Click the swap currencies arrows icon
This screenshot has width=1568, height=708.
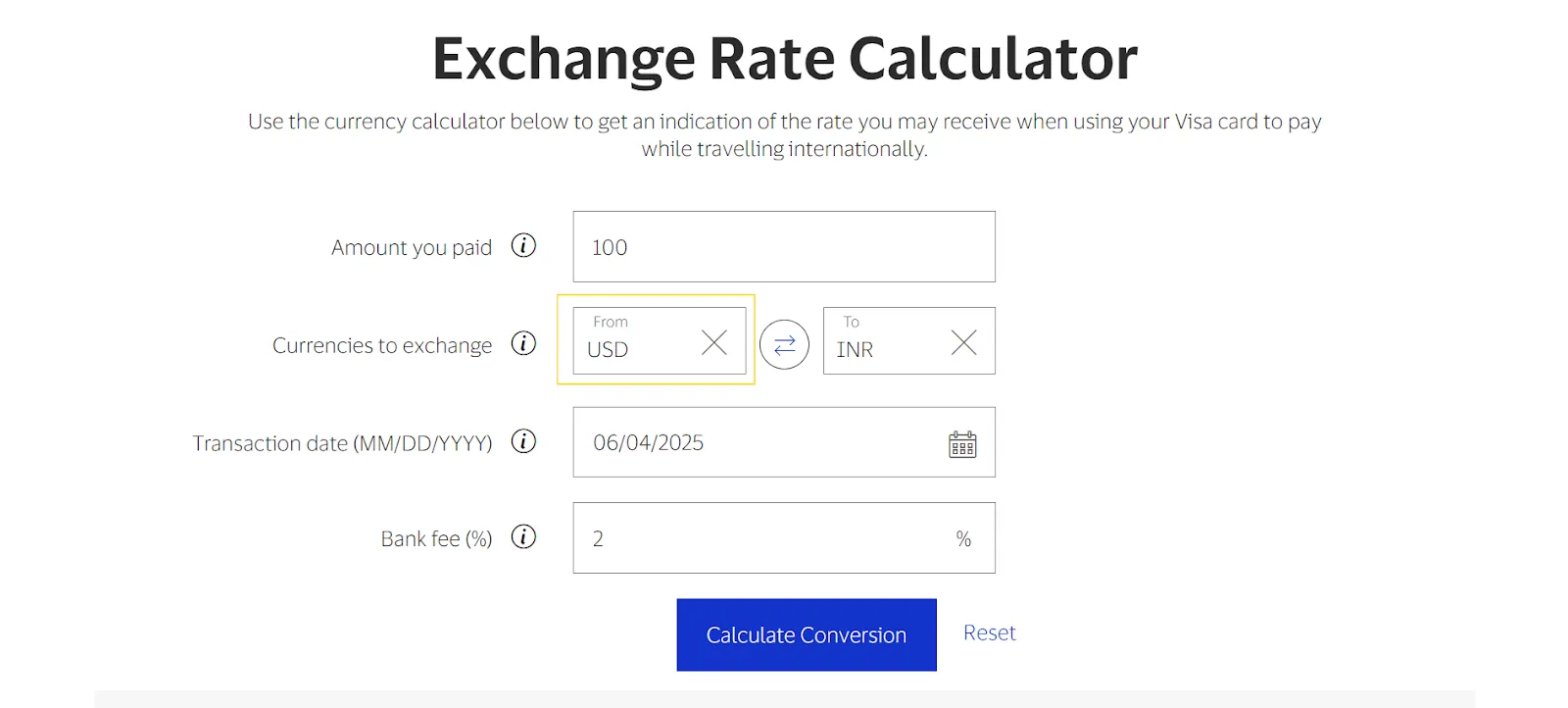pyautogui.click(x=784, y=343)
